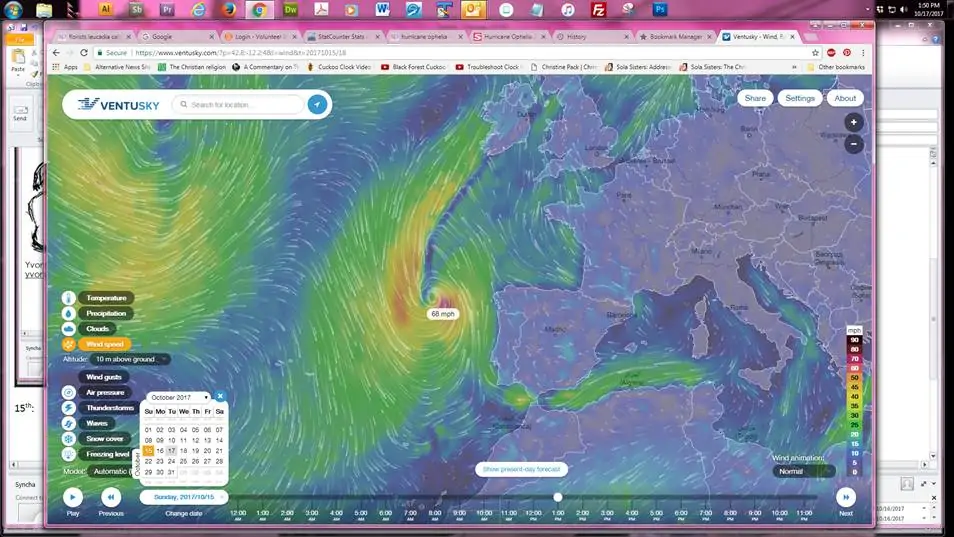Click the Ventusky logo

click(x=119, y=105)
